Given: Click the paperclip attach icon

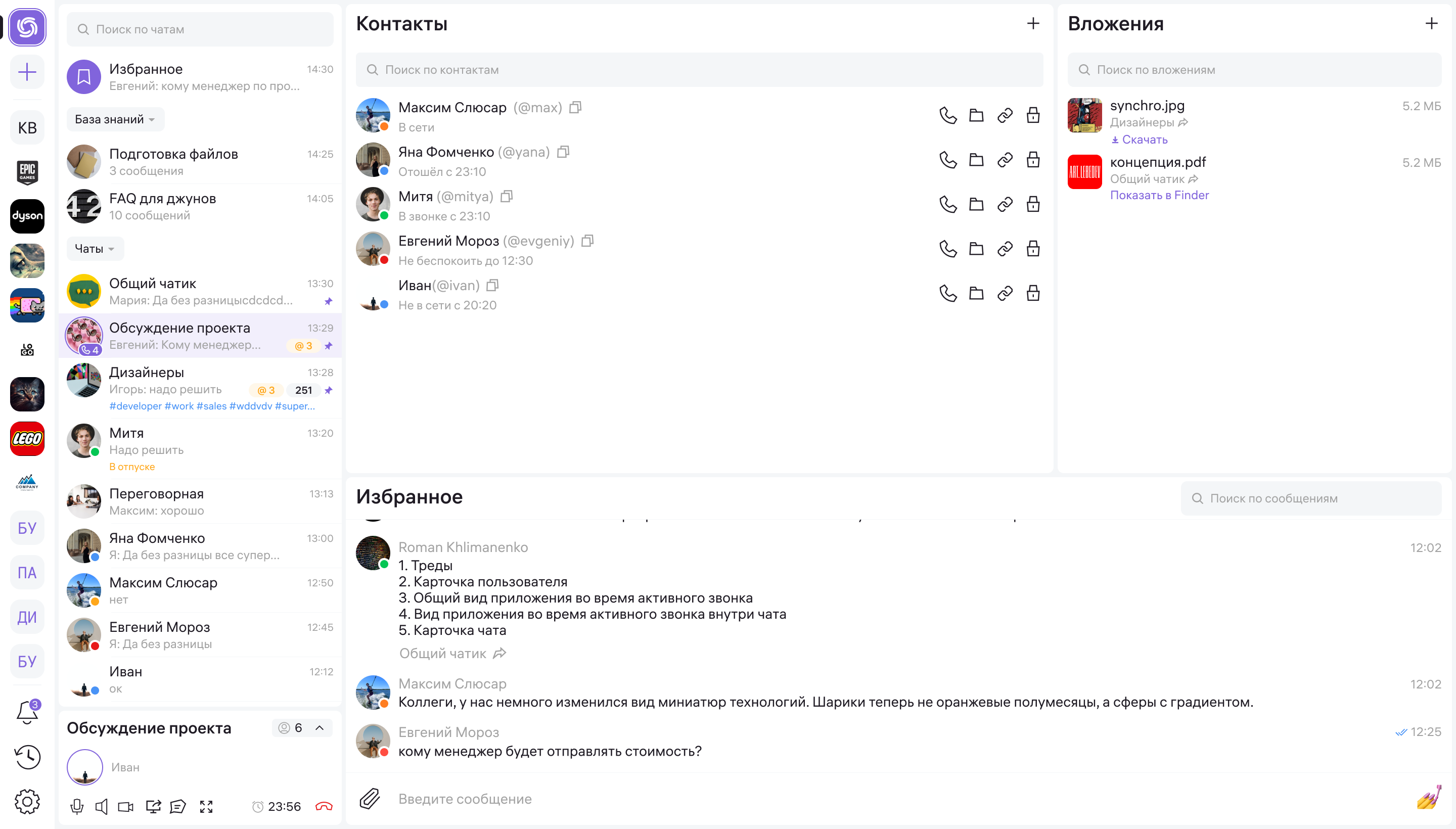Looking at the screenshot, I should click(x=370, y=798).
